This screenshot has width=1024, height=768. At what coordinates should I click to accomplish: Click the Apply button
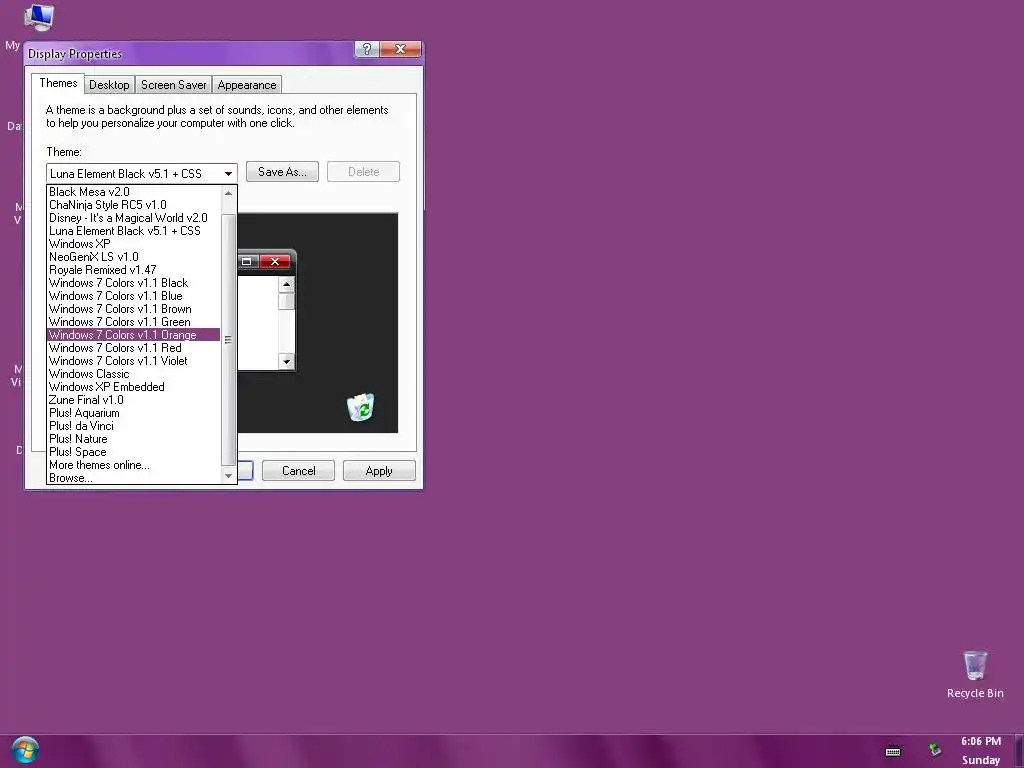[x=379, y=471]
